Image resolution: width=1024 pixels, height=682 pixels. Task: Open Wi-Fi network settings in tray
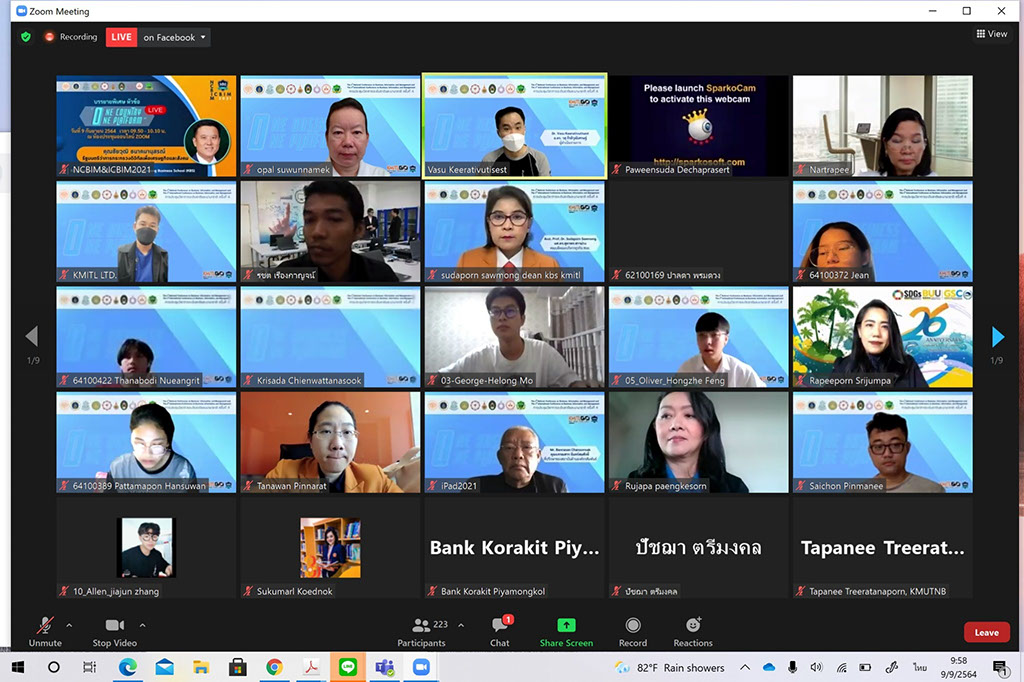coord(842,668)
